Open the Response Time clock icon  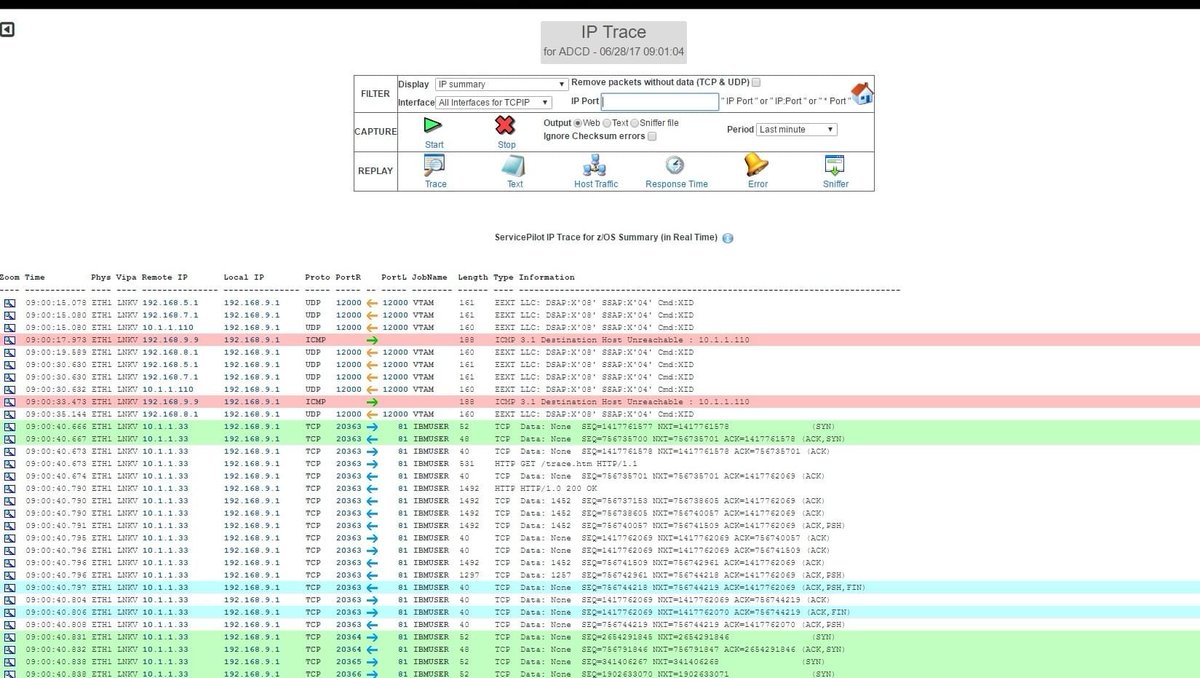675,165
